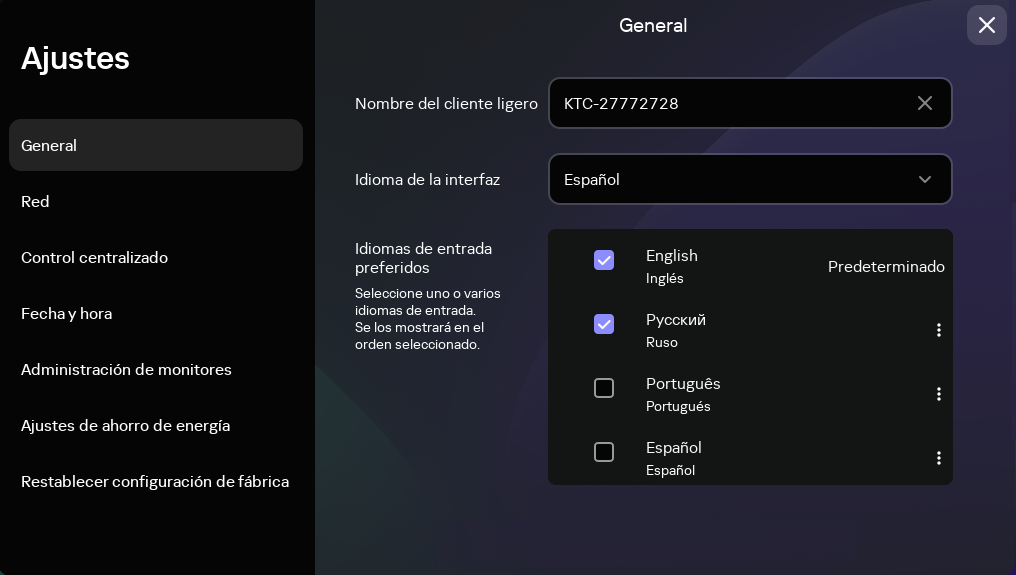
Task: Close the Ajustes settings window
Action: coord(987,25)
